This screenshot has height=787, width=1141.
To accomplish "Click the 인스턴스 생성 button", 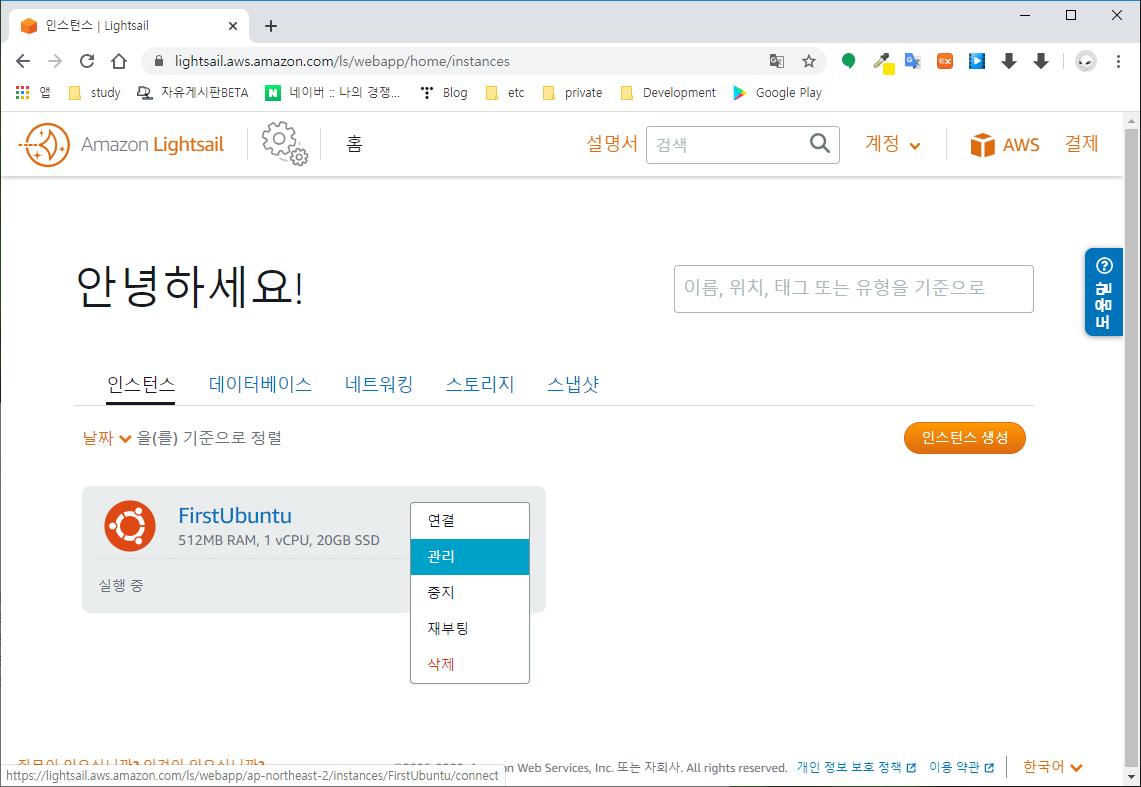I will click(965, 438).
